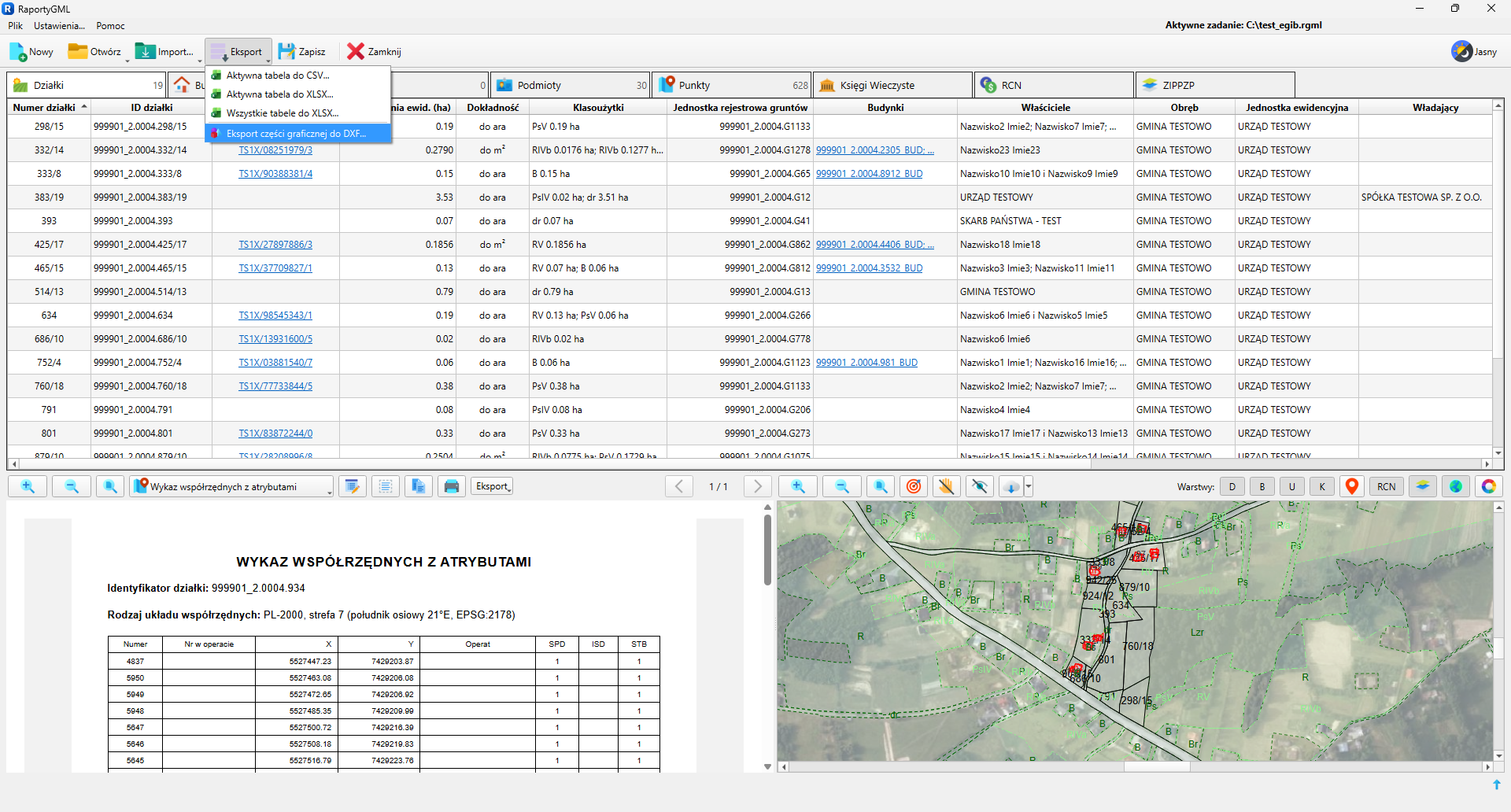Zoom out on the report preview

(72, 486)
